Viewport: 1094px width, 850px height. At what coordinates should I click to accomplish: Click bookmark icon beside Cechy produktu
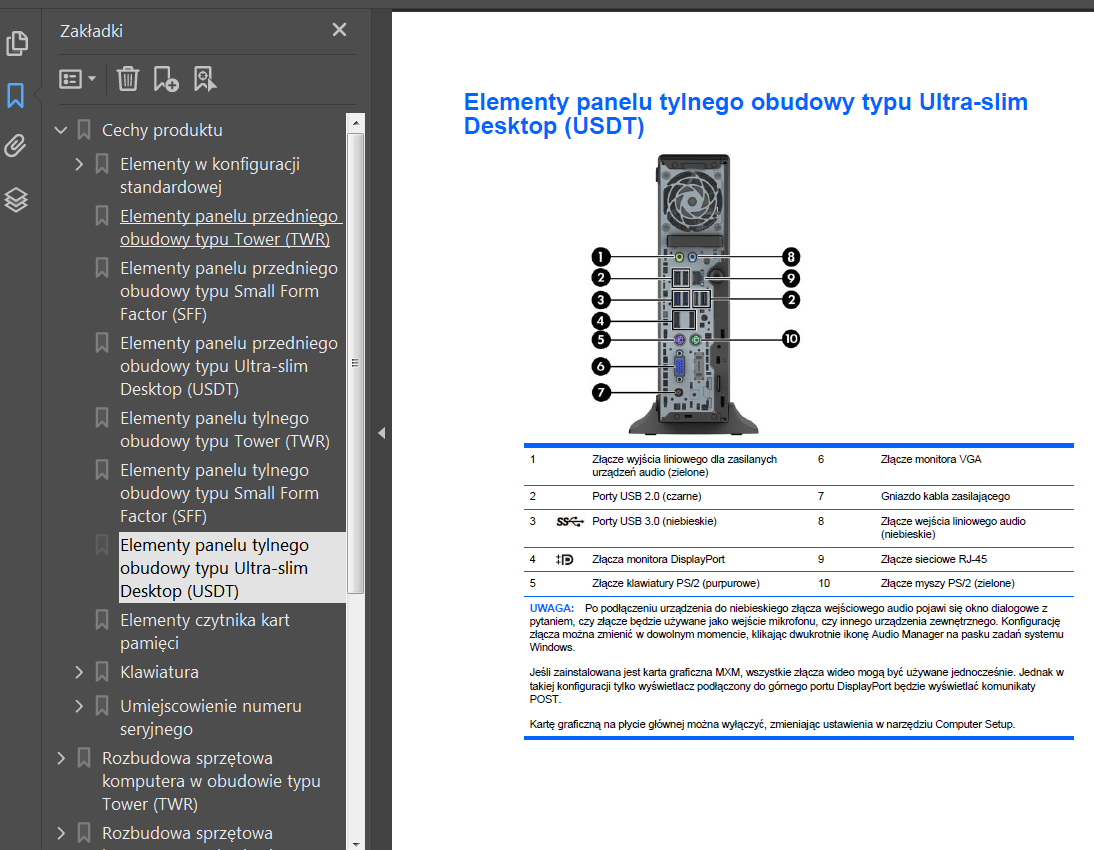point(84,129)
